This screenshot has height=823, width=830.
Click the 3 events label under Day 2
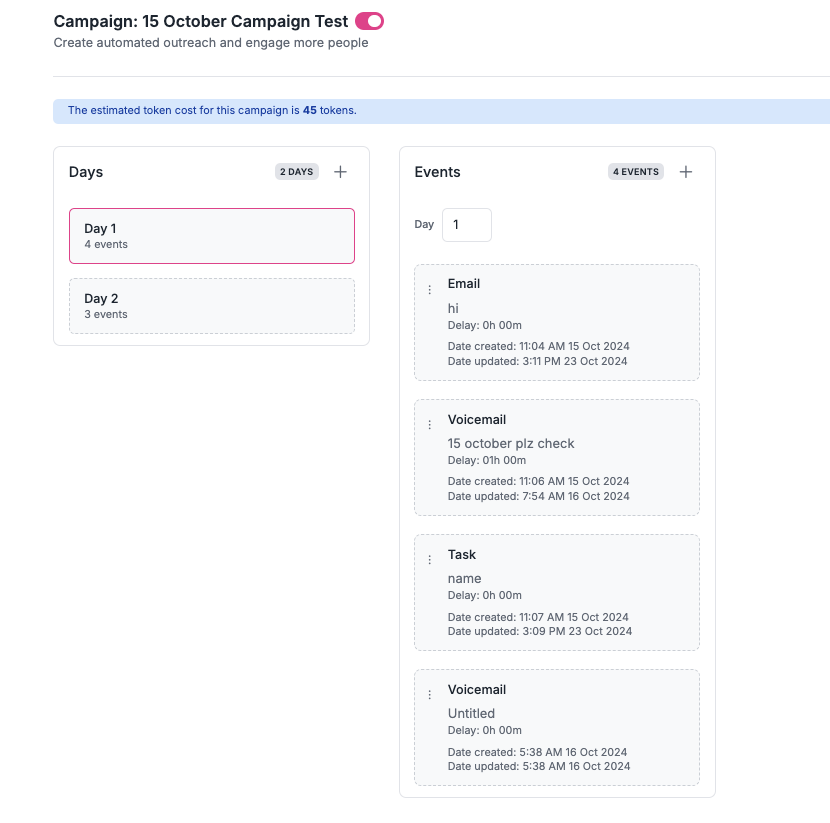[x=106, y=314]
